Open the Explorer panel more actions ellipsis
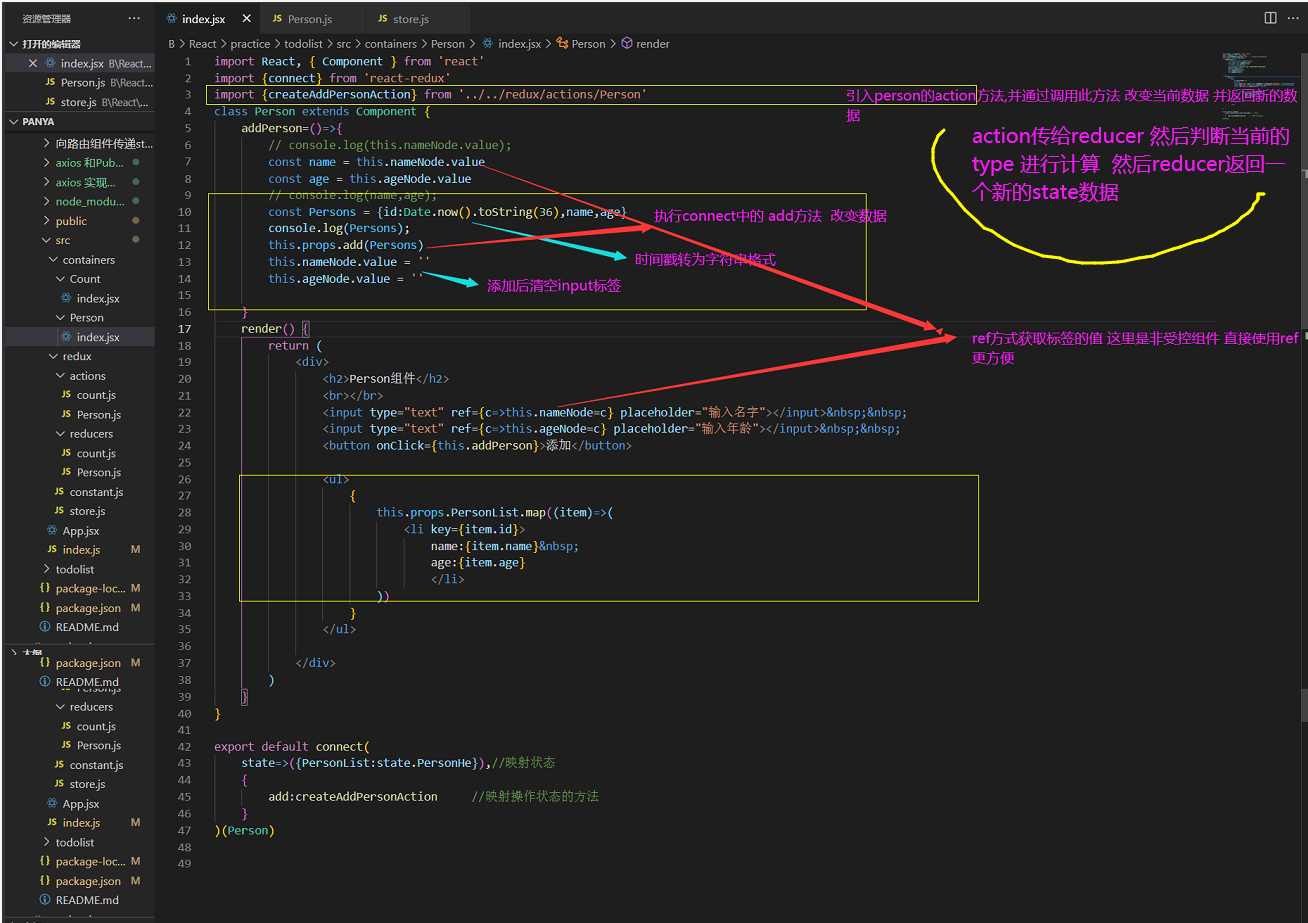 (x=134, y=18)
